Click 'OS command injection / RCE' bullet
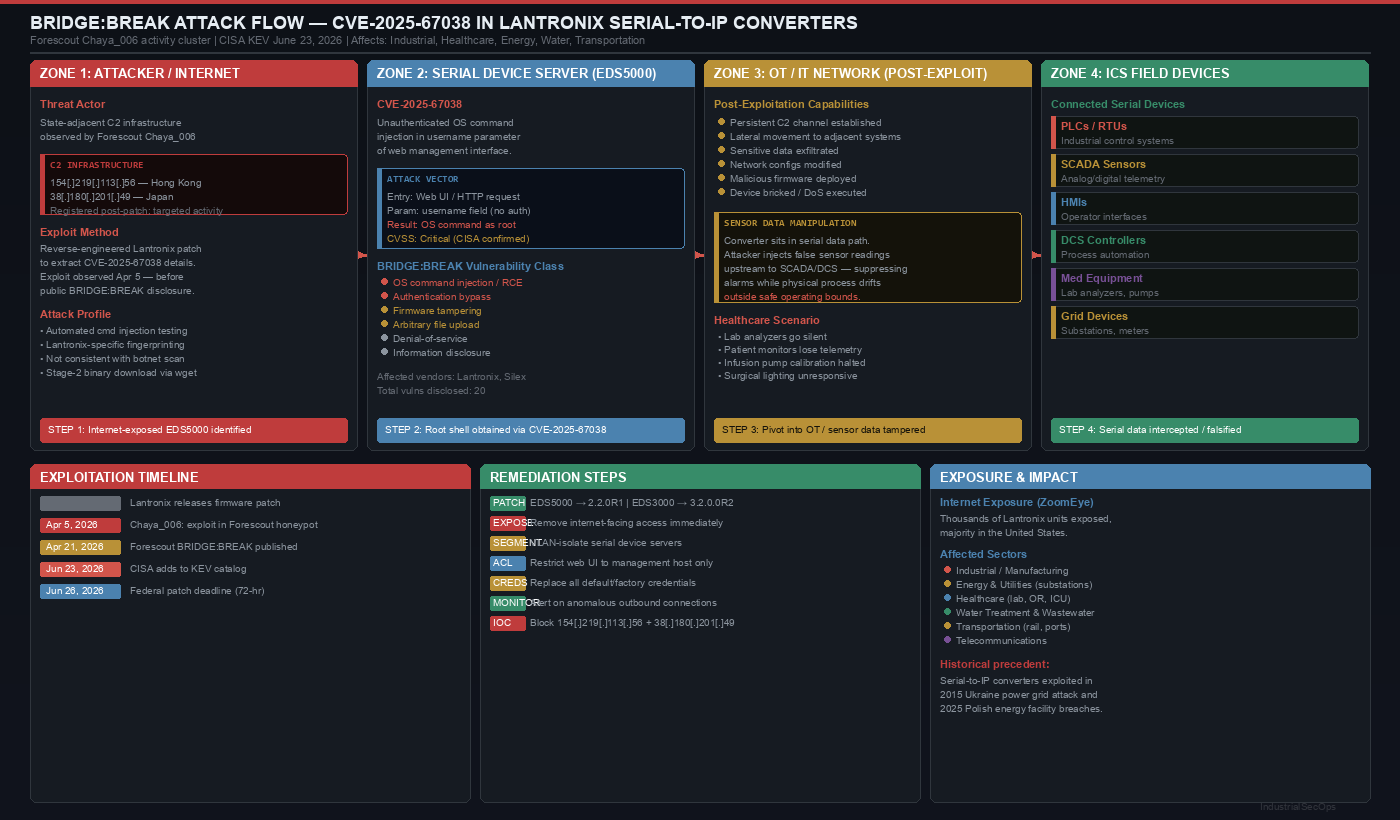Screen dimensions: 1400x820 coord(451,283)
